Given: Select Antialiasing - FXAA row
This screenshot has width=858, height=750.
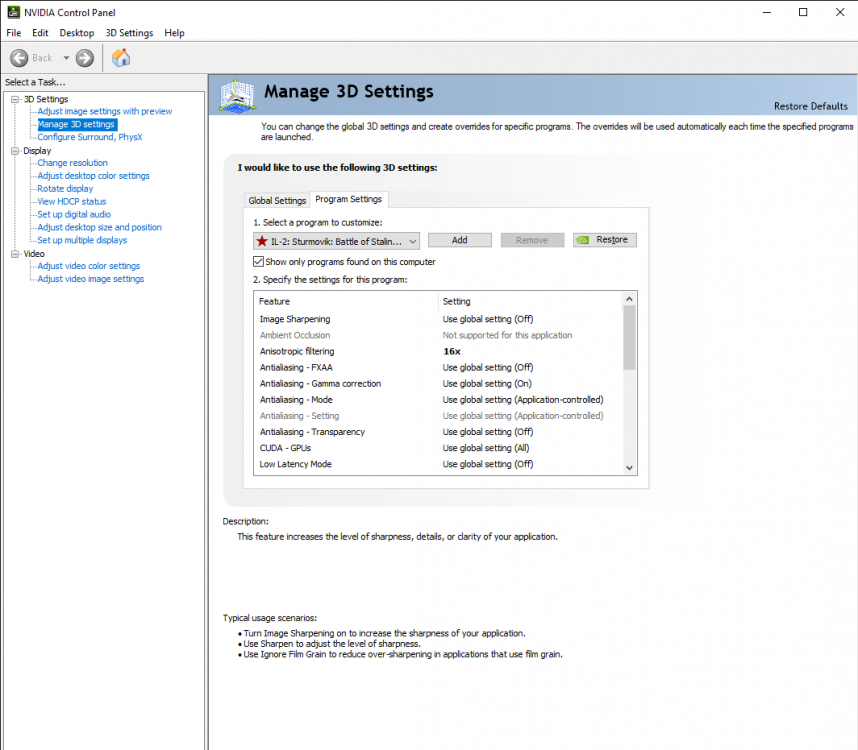Looking at the screenshot, I should (438, 367).
